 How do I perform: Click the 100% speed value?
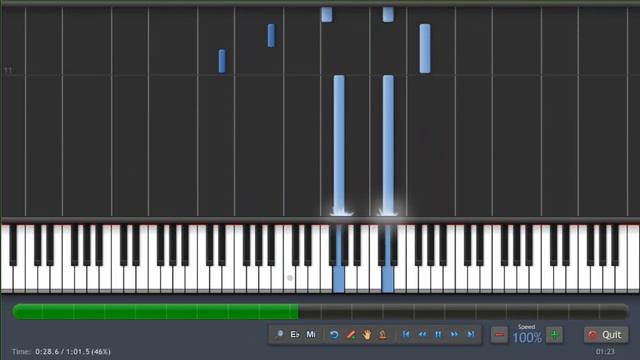coord(527,338)
